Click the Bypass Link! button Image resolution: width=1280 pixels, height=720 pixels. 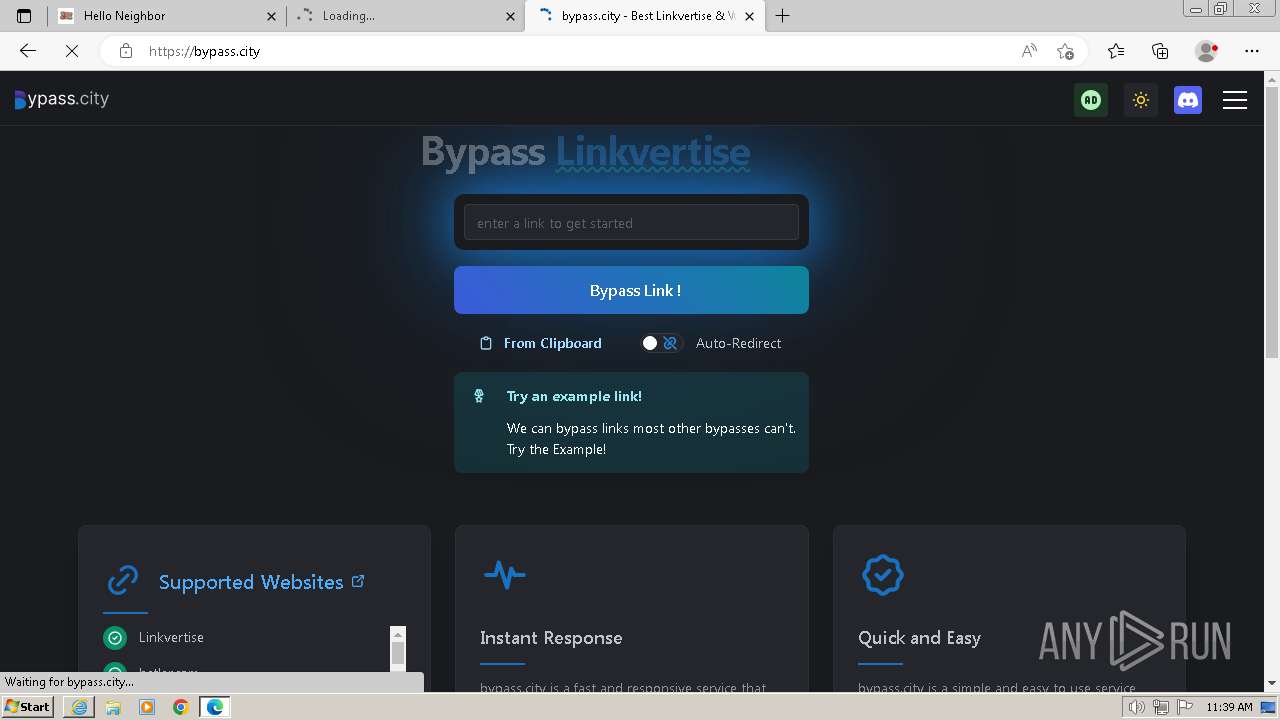[631, 290]
